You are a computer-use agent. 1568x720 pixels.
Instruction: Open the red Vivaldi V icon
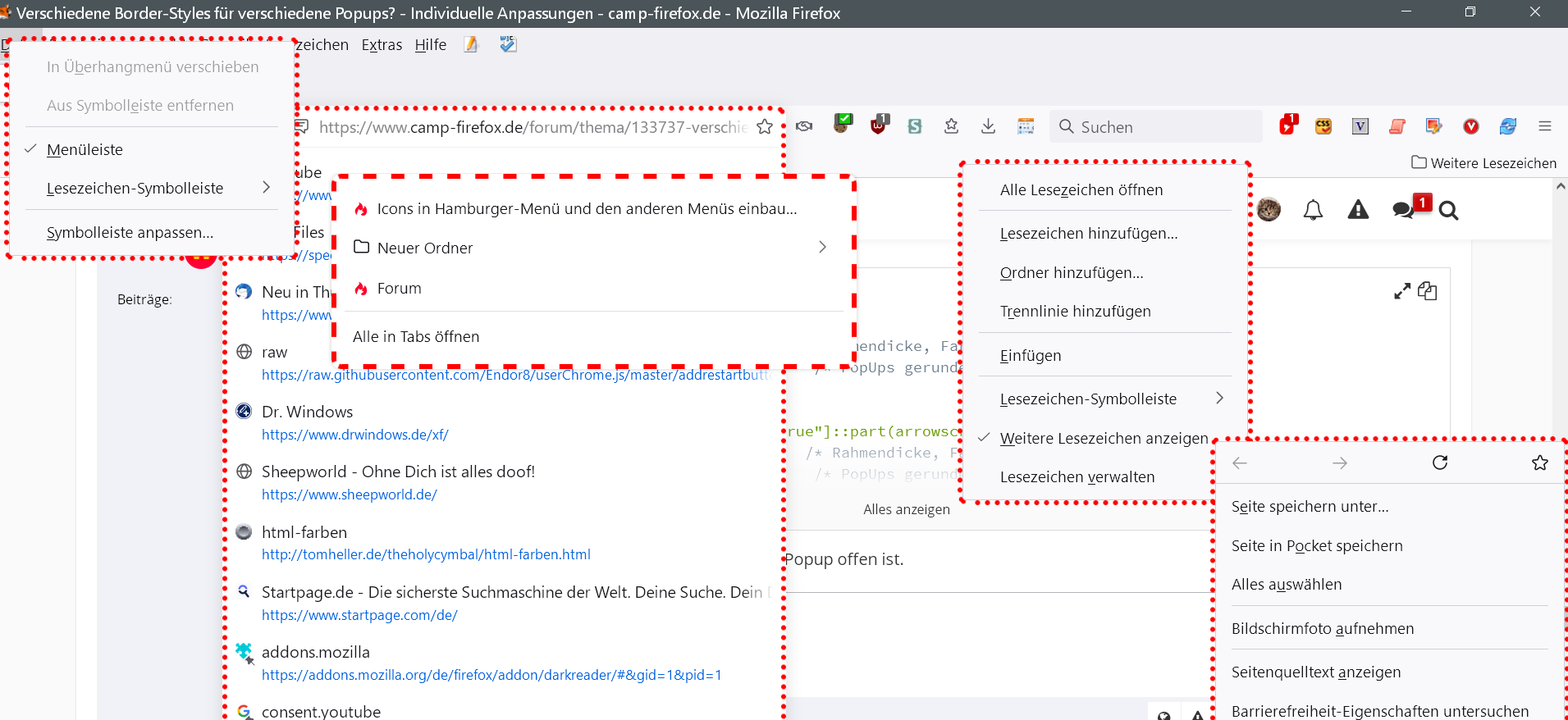pos(1471,126)
